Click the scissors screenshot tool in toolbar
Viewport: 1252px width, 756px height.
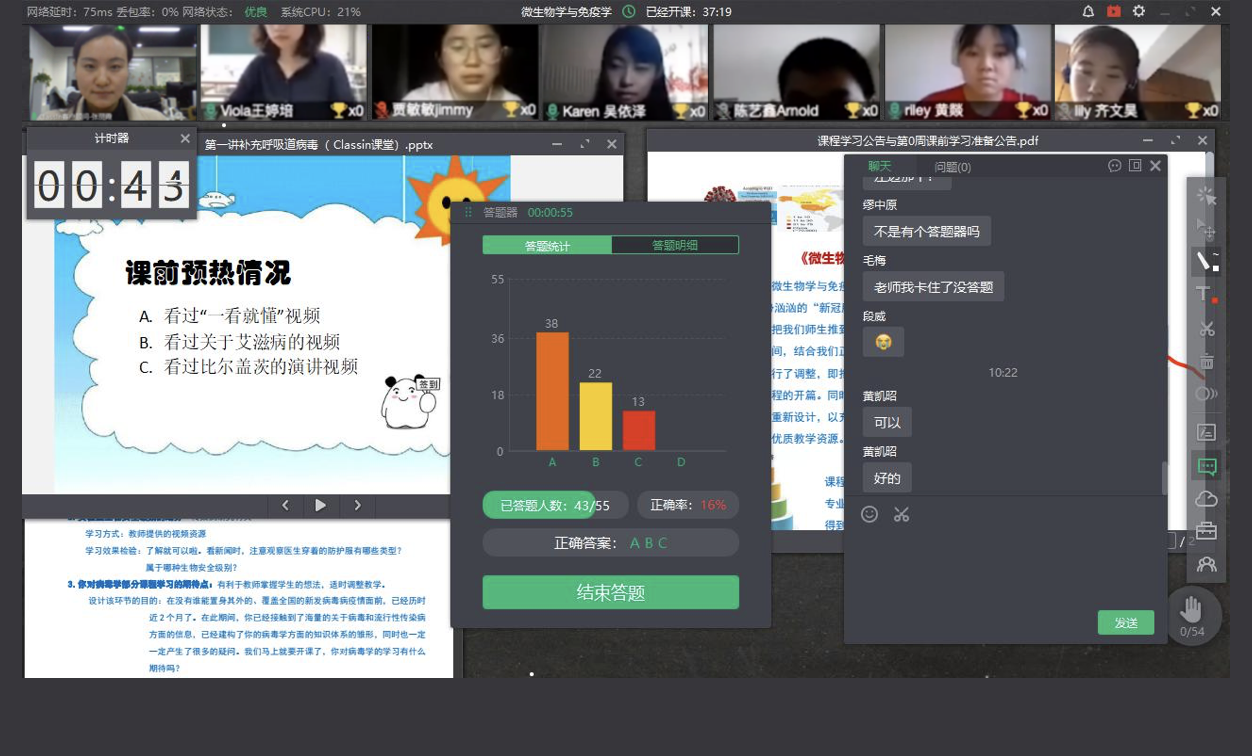tap(1207, 328)
